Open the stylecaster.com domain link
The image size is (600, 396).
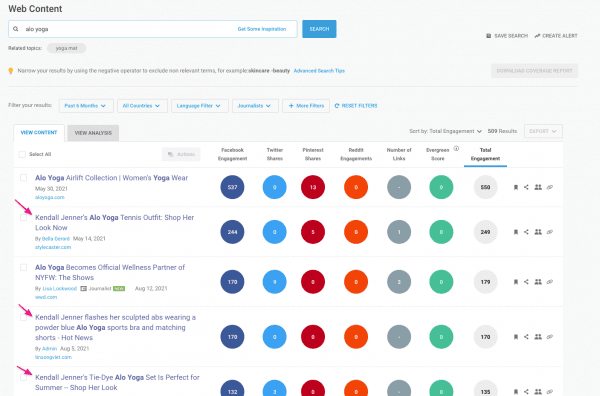click(x=53, y=247)
